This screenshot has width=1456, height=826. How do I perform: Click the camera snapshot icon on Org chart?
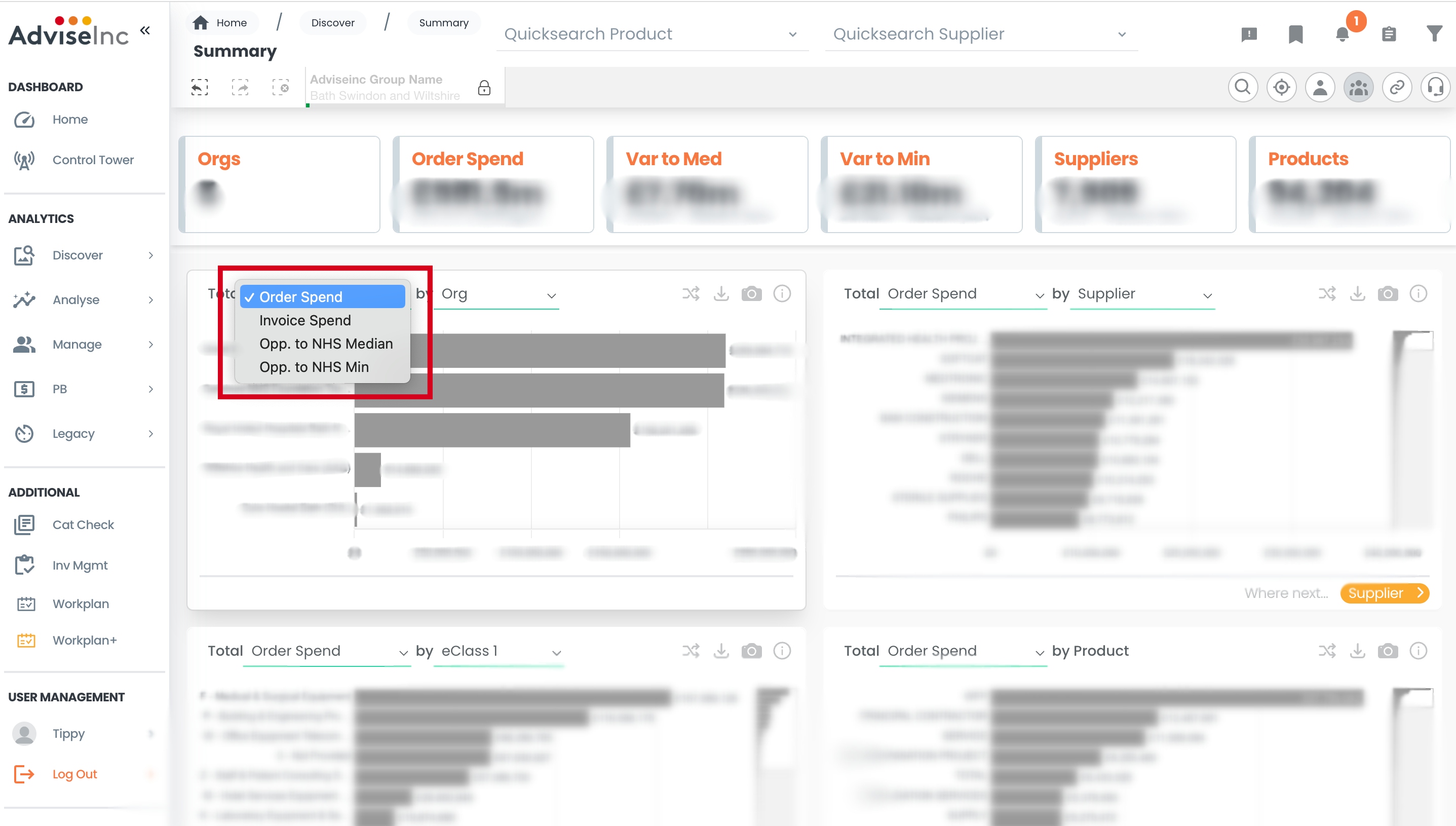pyautogui.click(x=751, y=294)
